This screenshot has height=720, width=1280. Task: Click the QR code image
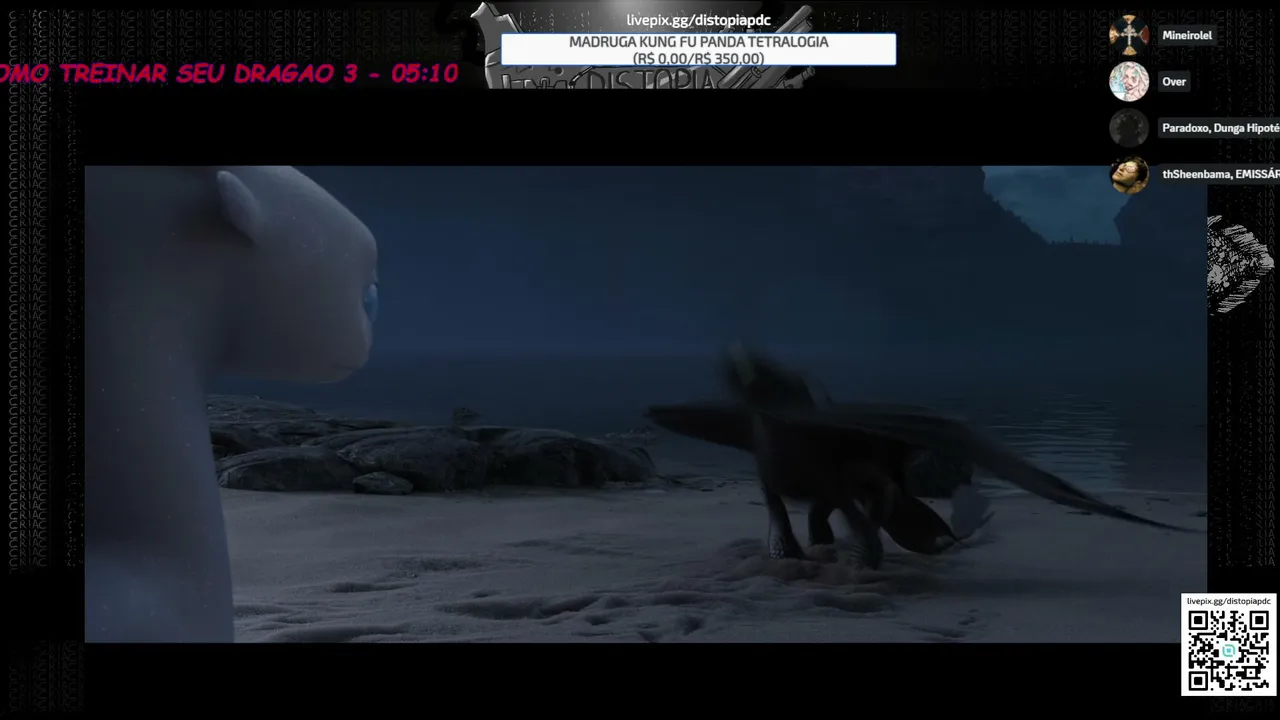1228,650
